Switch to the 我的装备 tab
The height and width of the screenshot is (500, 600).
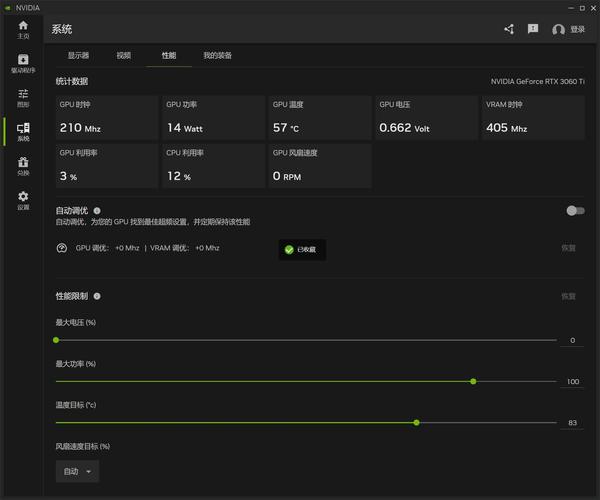[x=217, y=55]
